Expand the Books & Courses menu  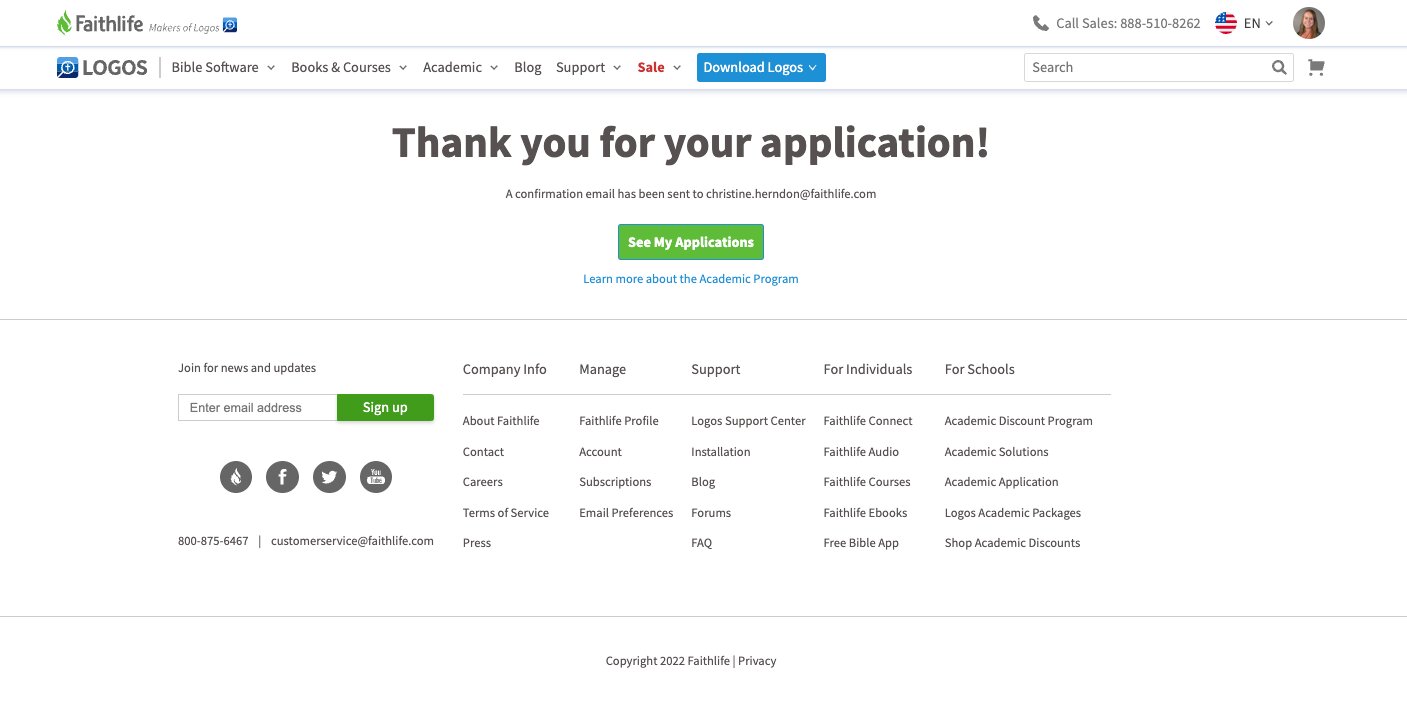(x=349, y=68)
